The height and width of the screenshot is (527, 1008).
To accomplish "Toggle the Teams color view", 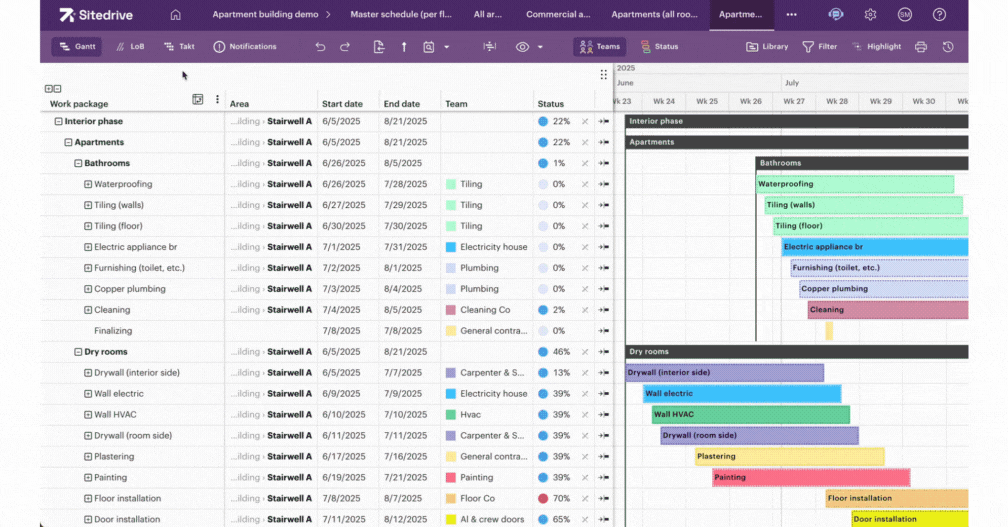I will tap(600, 47).
